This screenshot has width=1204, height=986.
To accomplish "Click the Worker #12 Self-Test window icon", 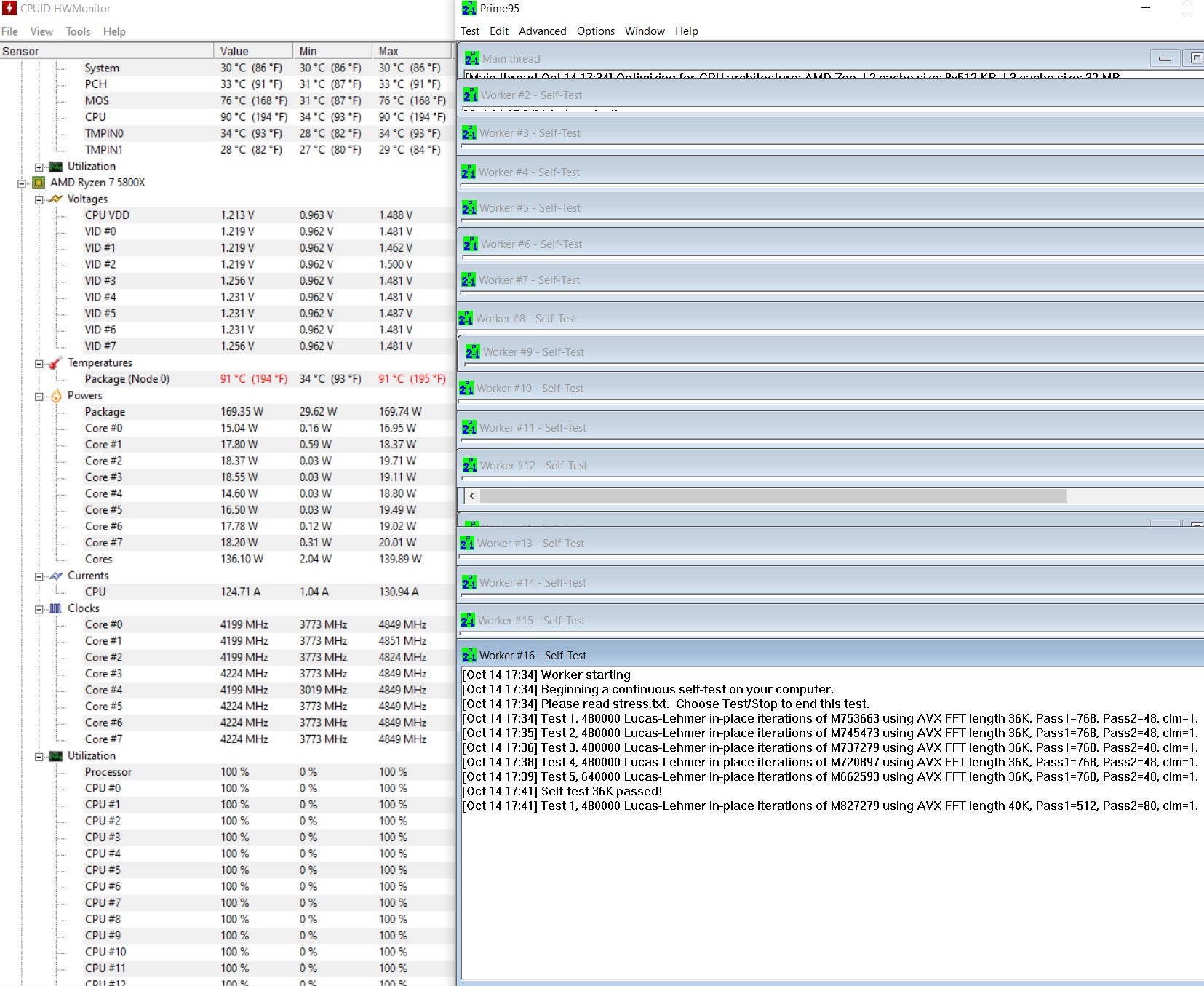I will (x=470, y=466).
